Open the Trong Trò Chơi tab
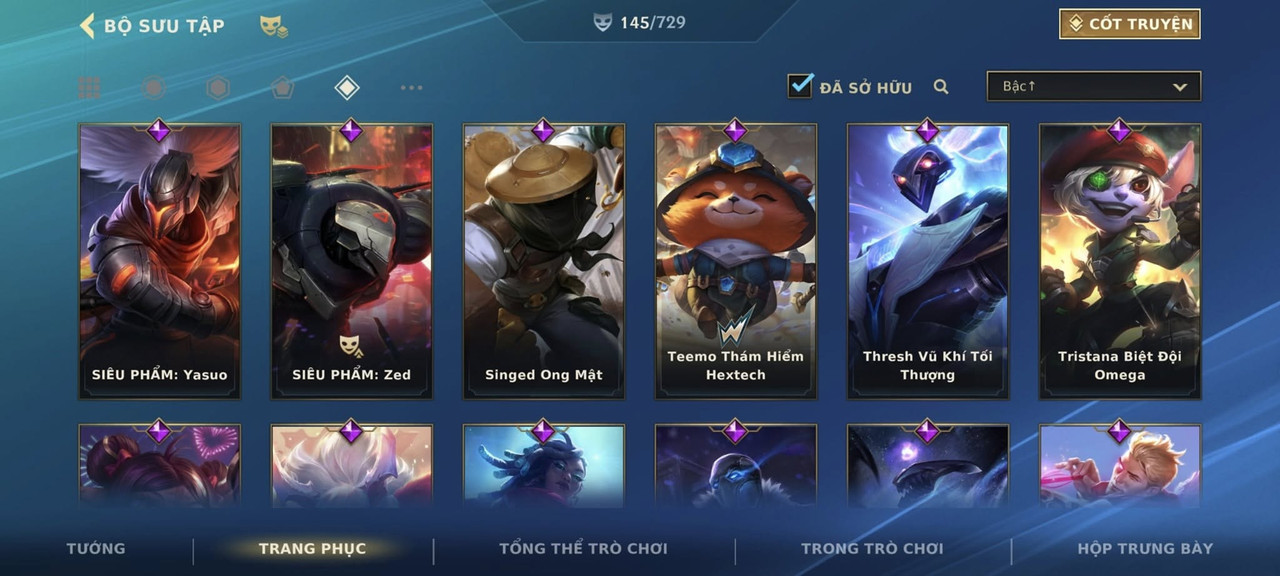Screen dimensions: 1280x576 tap(872, 548)
